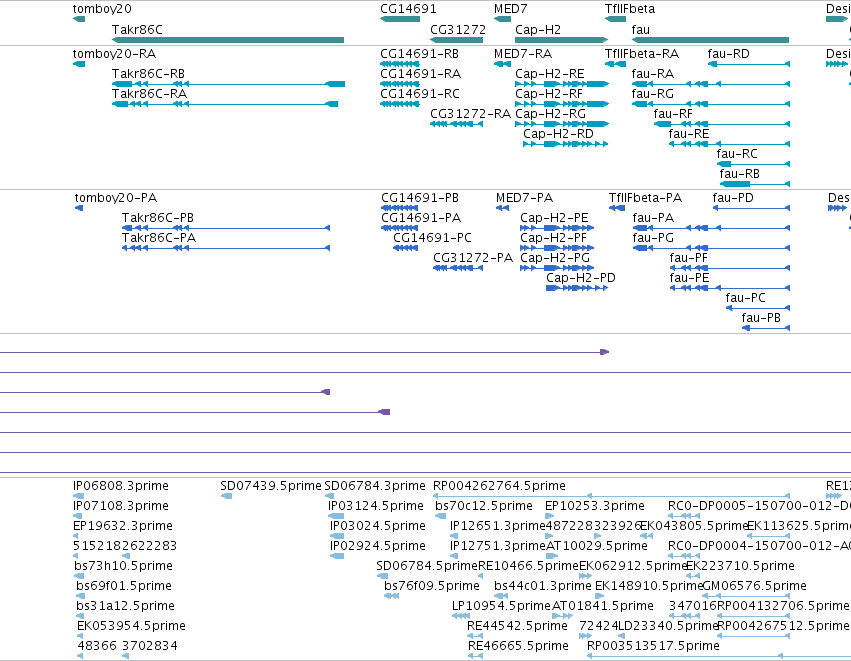Click EST EK053954.5prime

80,636
